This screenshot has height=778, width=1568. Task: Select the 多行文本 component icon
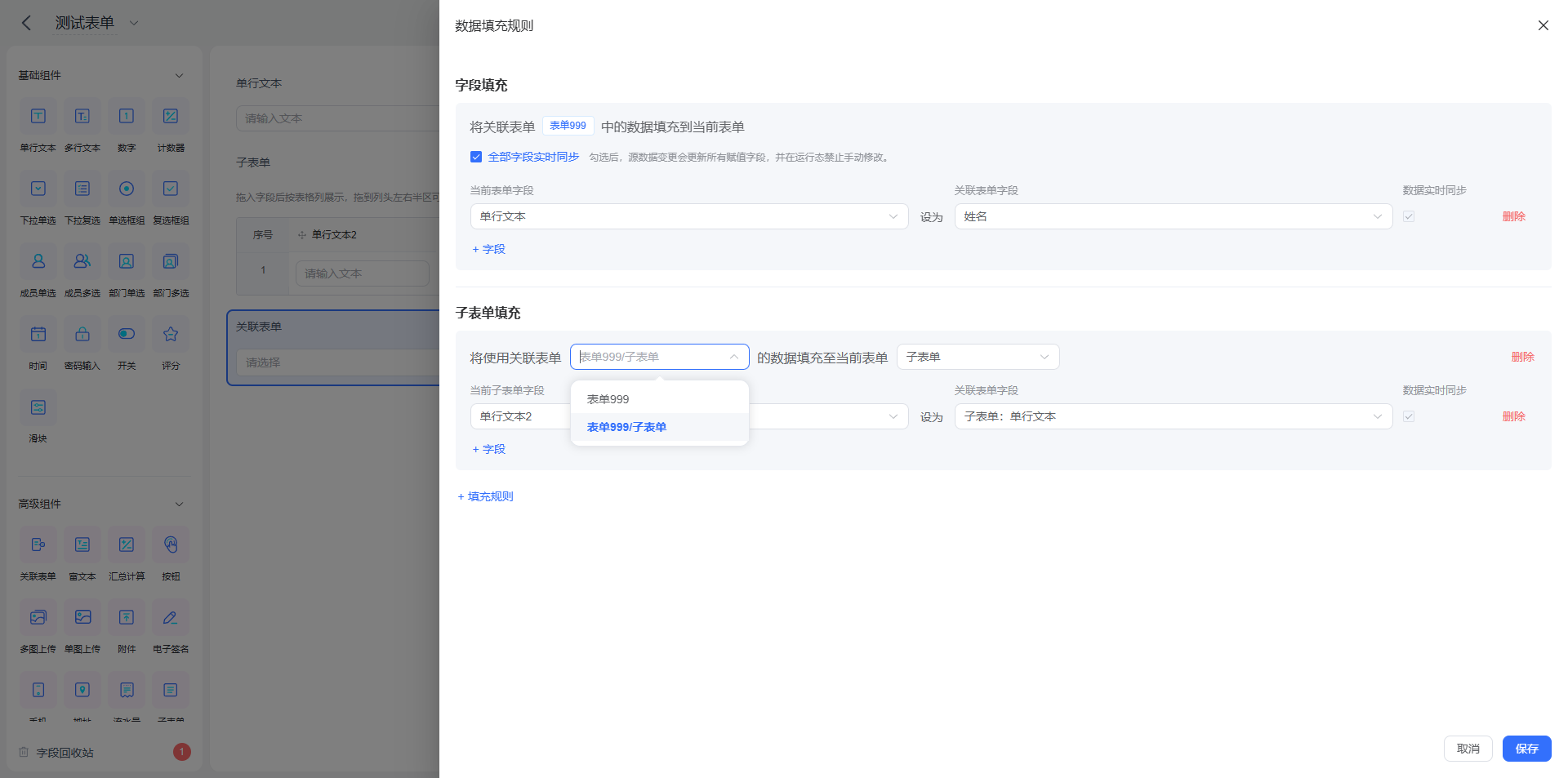[82, 116]
